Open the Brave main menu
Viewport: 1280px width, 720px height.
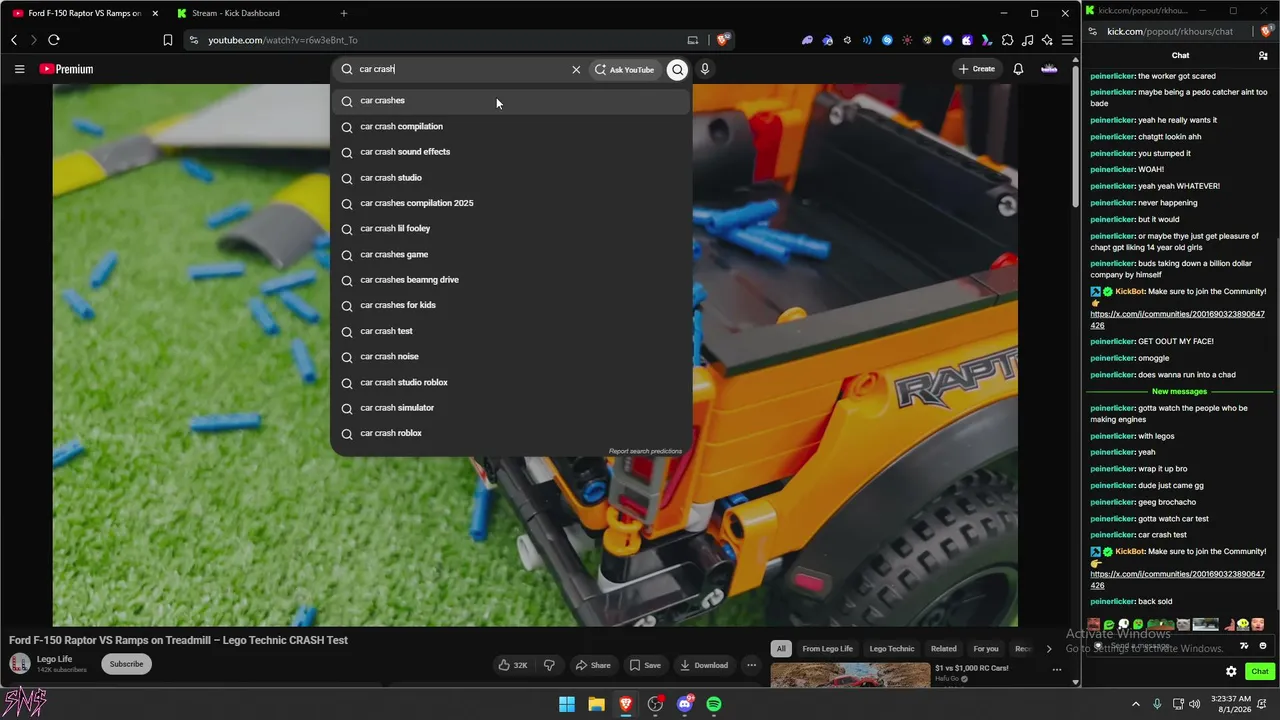pyautogui.click(x=1067, y=40)
